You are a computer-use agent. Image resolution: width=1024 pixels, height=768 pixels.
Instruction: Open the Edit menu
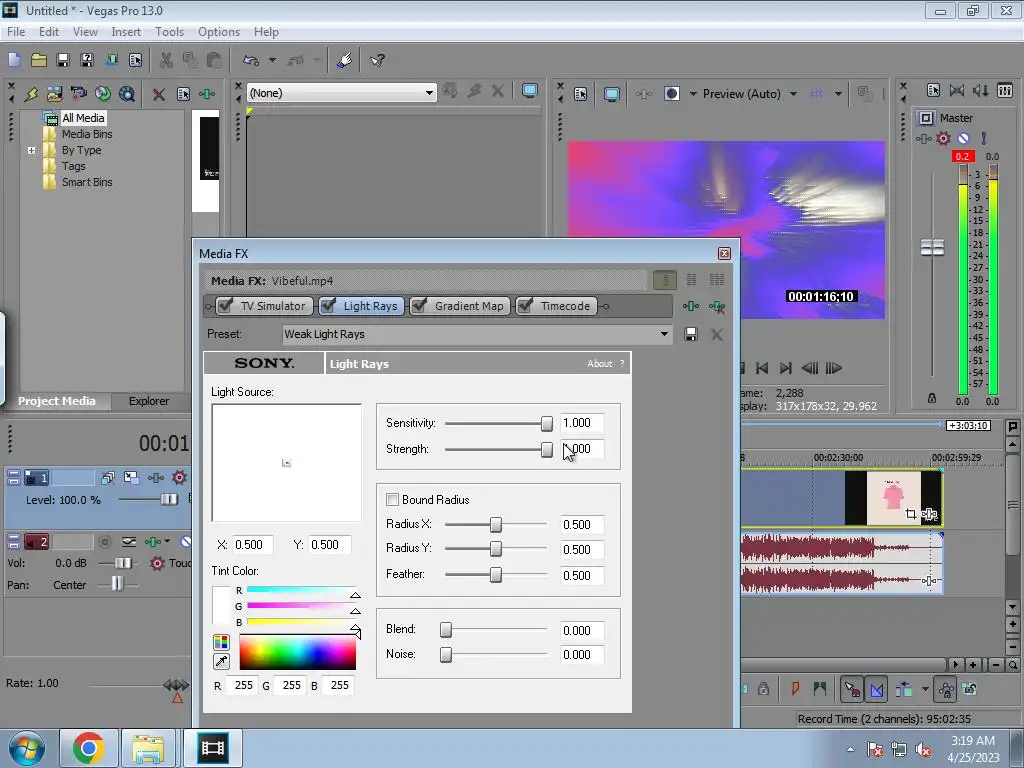49,32
